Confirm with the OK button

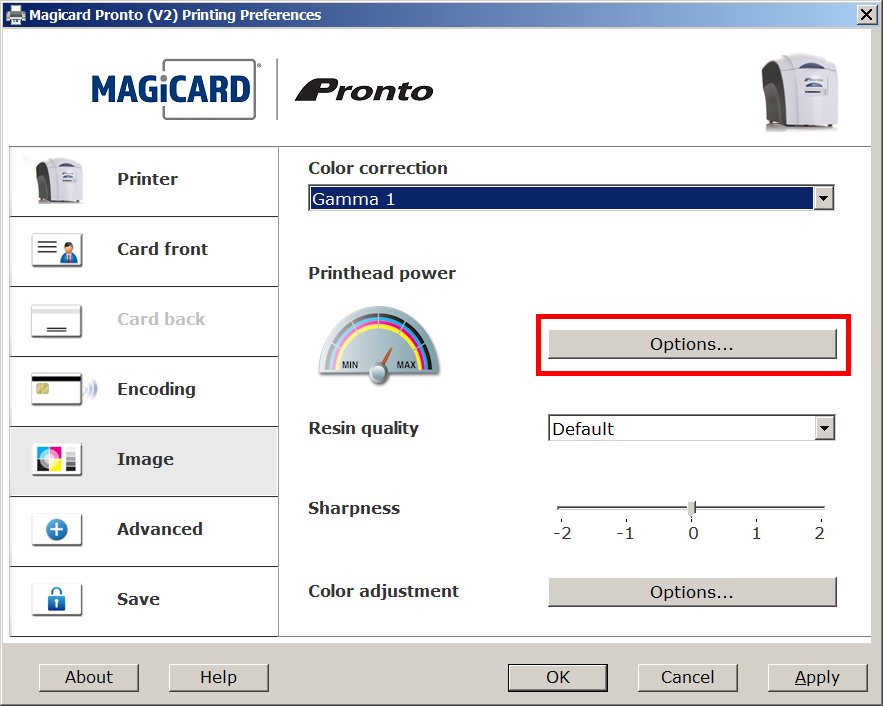click(558, 677)
